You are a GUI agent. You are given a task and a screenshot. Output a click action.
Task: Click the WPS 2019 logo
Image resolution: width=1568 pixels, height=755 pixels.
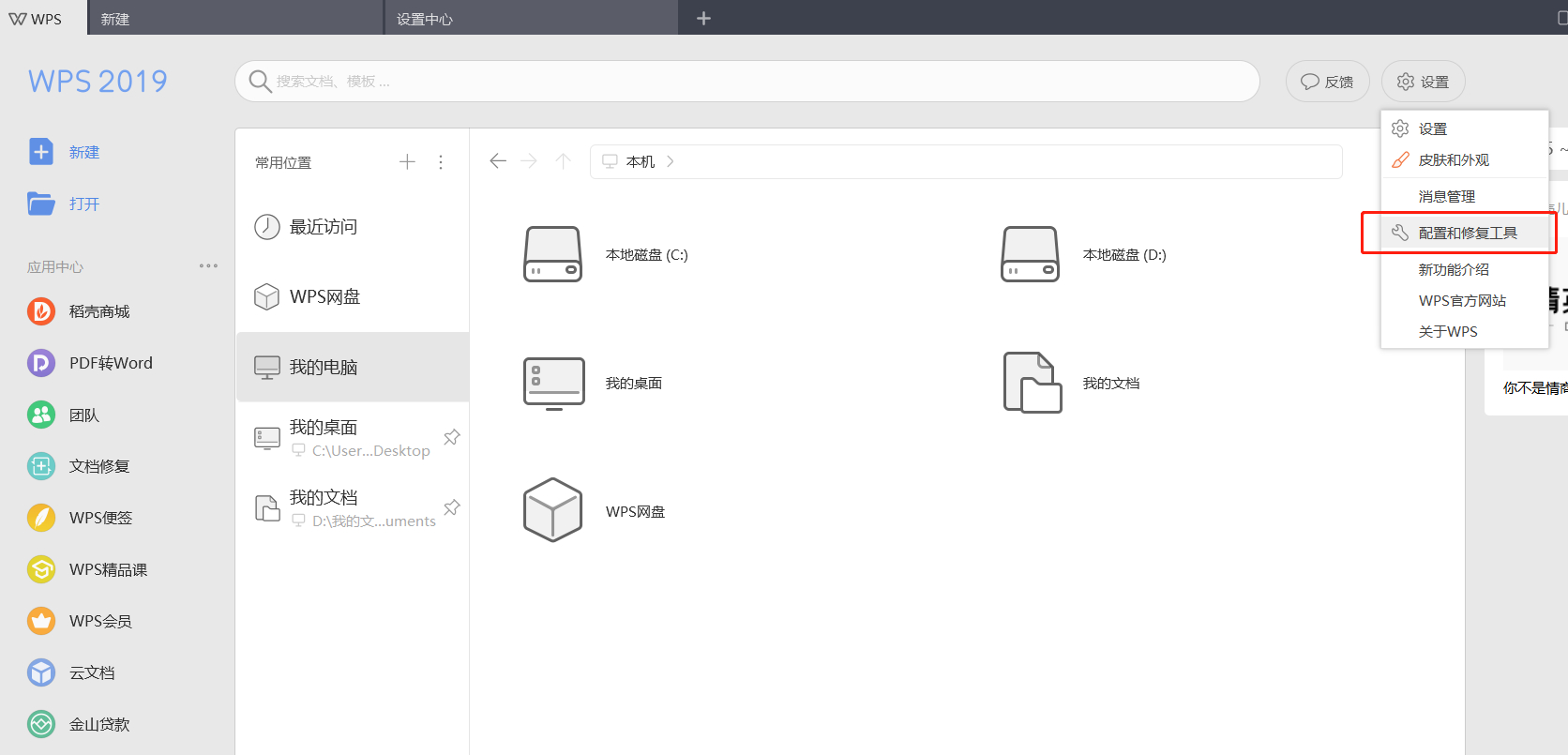(x=98, y=82)
